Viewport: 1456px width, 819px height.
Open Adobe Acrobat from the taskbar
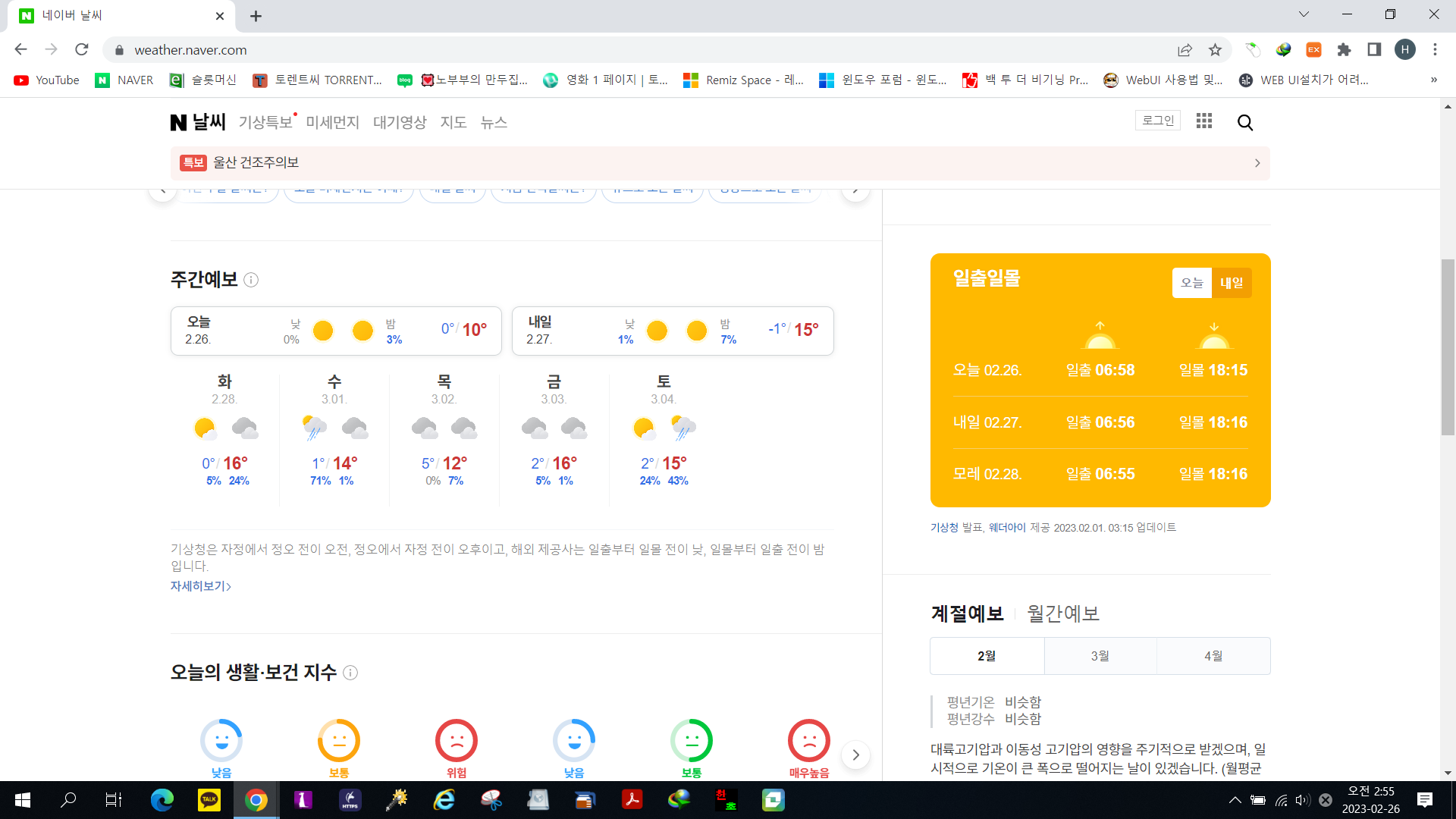(x=632, y=800)
